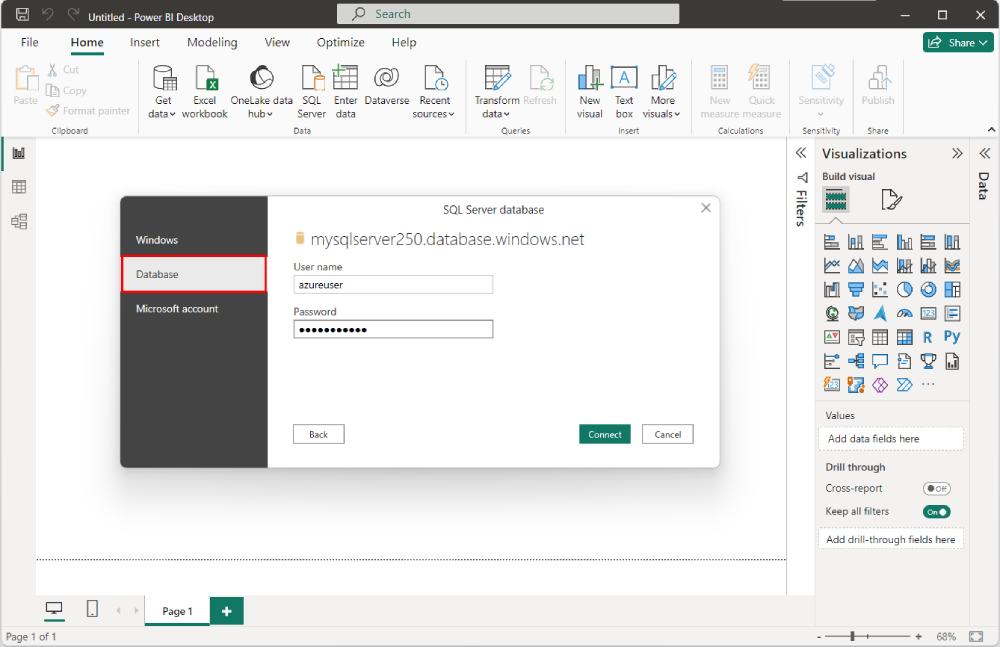Click the zoom slider handle in status bar
This screenshot has height=647, width=1000.
point(852,636)
